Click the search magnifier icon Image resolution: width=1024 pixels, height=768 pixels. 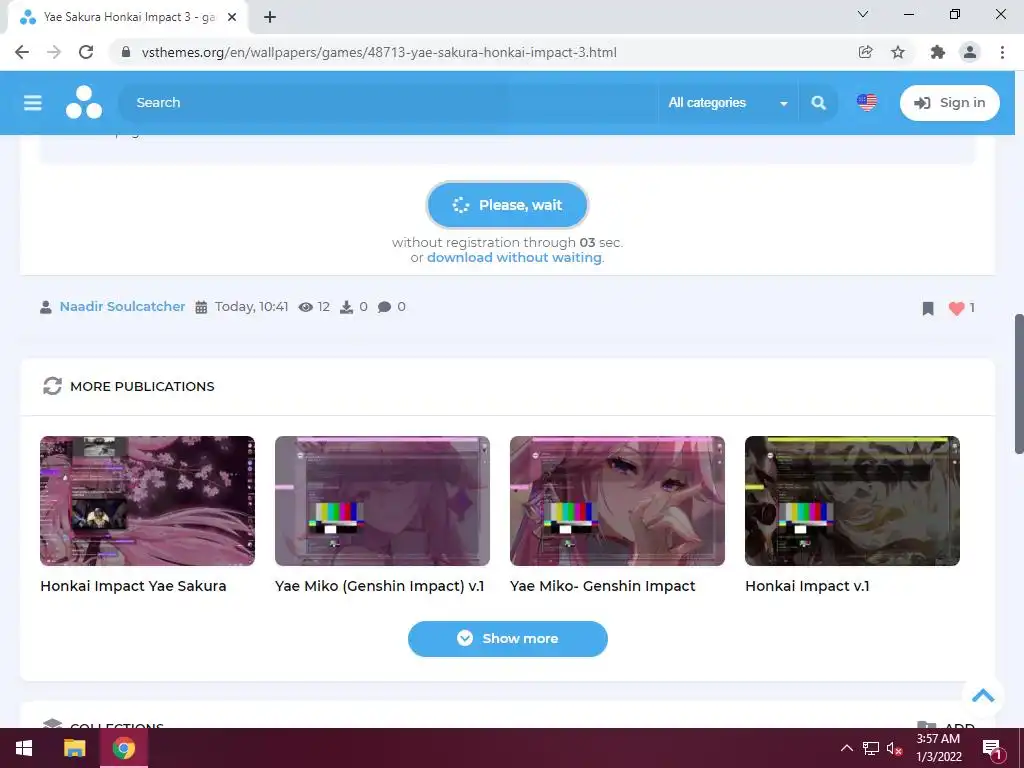[x=818, y=103]
